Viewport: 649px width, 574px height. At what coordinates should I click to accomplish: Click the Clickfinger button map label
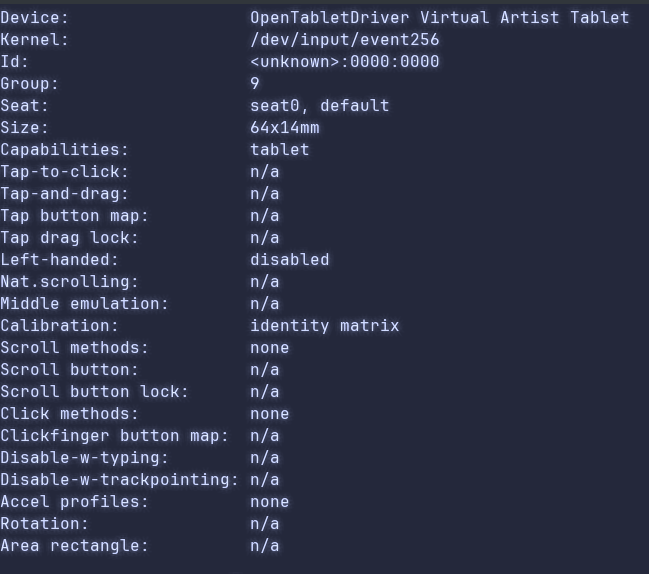pos(115,436)
